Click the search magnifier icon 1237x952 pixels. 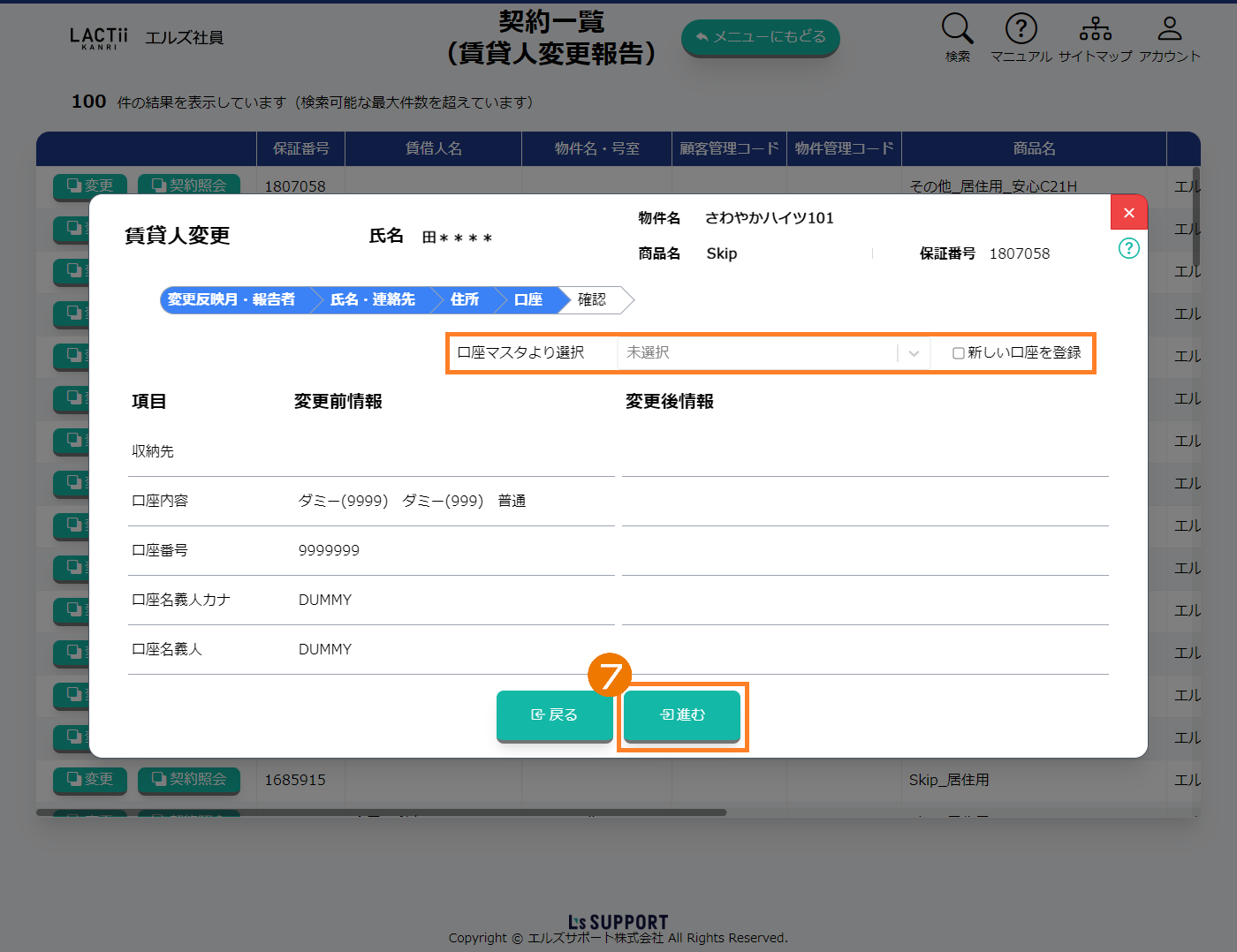957,29
